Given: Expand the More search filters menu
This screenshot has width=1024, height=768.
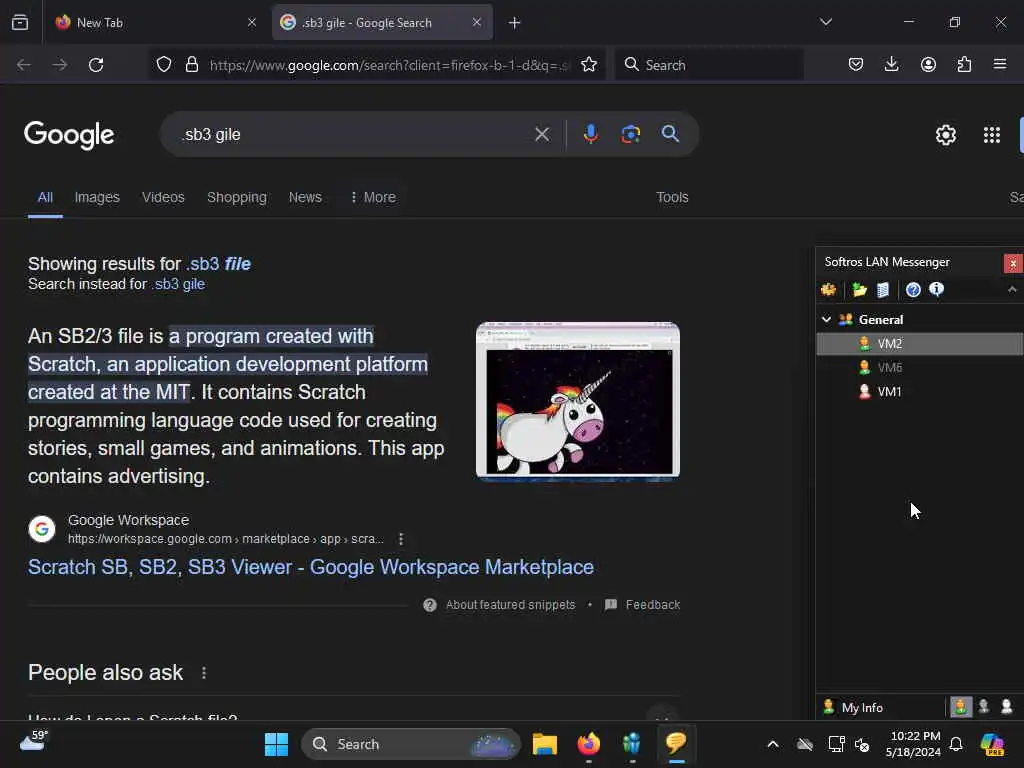Looking at the screenshot, I should pyautogui.click(x=373, y=197).
